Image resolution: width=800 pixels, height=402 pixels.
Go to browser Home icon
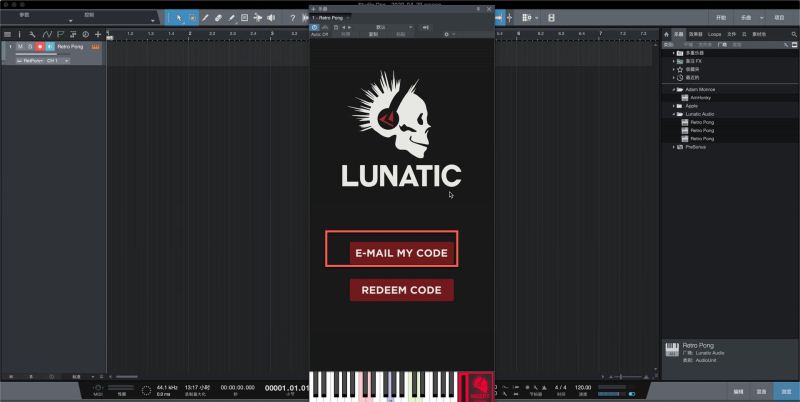tap(666, 34)
